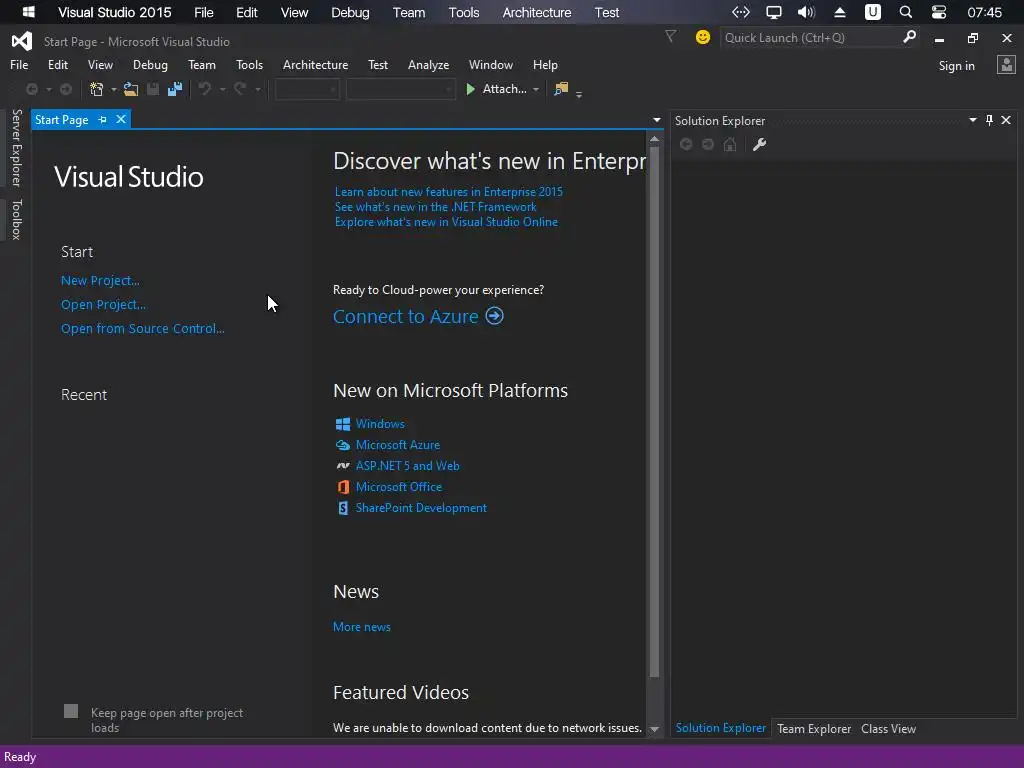Screen dimensions: 1024x768
Task: Click the Save toolbar icon
Action: (153, 89)
